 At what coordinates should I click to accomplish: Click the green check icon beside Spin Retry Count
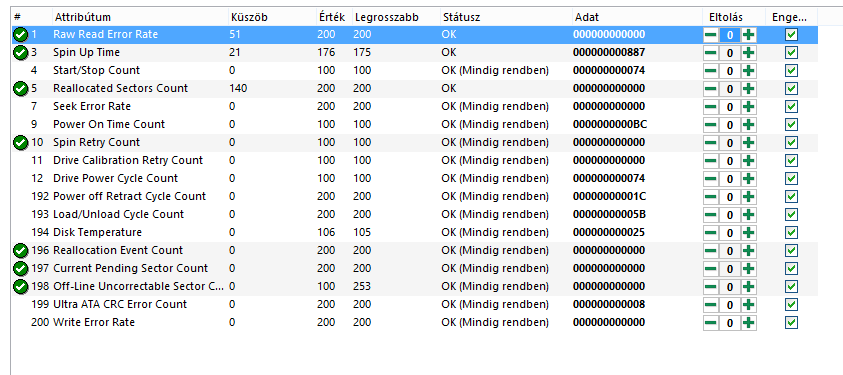point(20,143)
